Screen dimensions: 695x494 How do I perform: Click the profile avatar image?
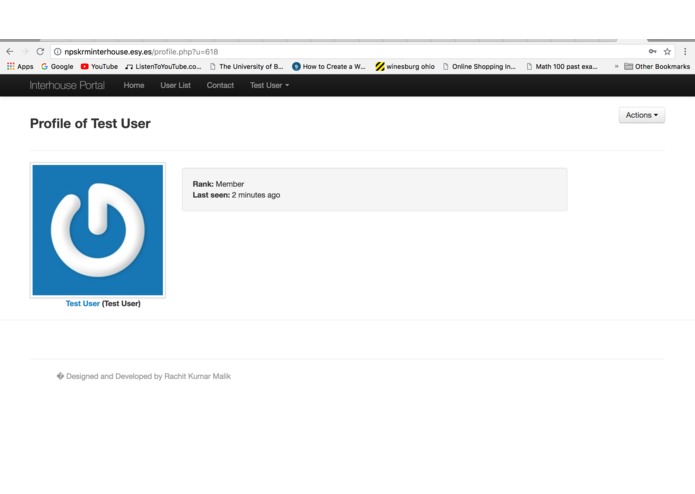tap(98, 230)
